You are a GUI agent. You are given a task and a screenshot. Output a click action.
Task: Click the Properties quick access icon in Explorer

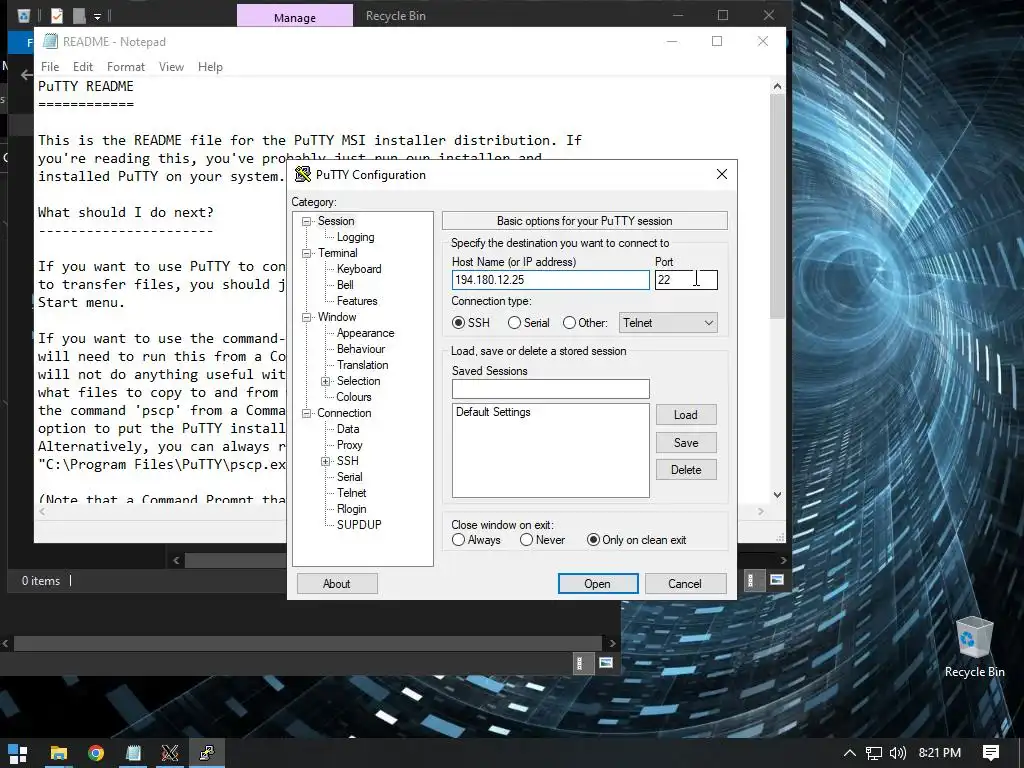pyautogui.click(x=57, y=16)
